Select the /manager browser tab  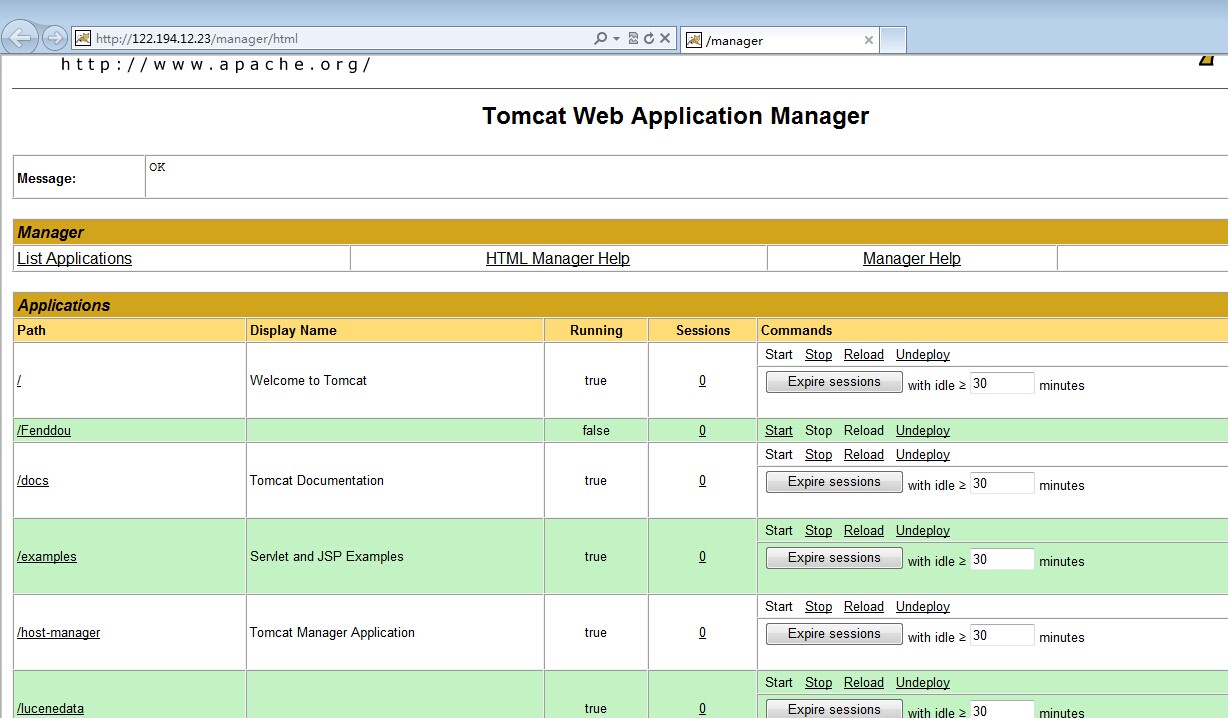tap(779, 40)
